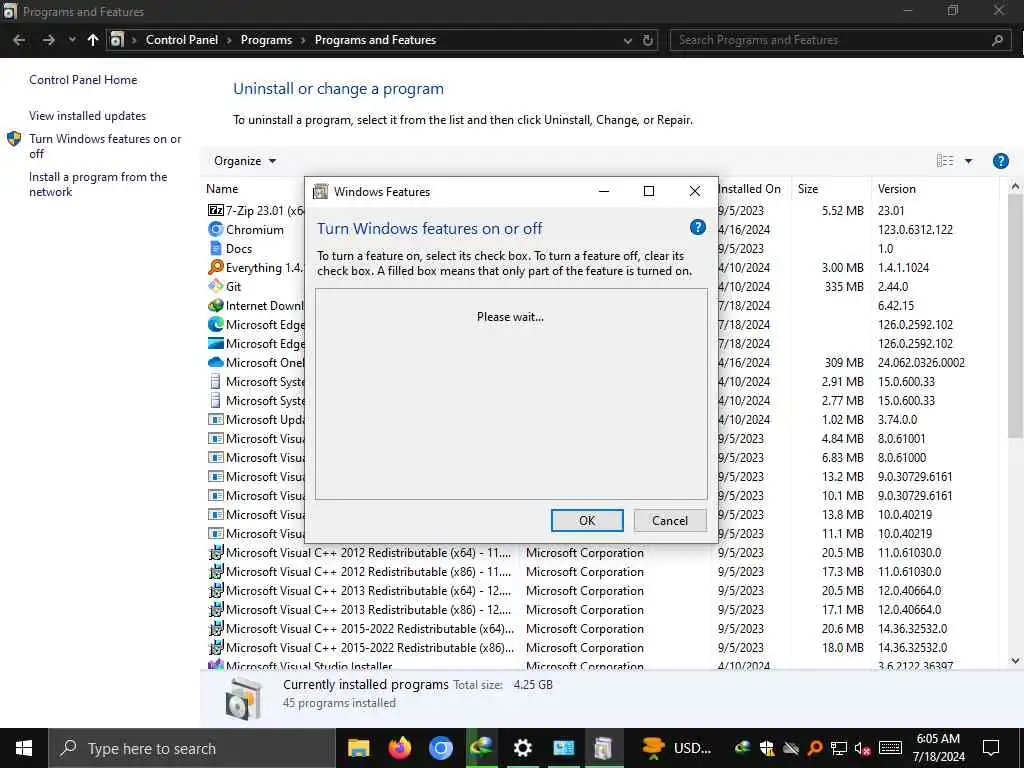Click the muted volume tray icon

pos(862,748)
